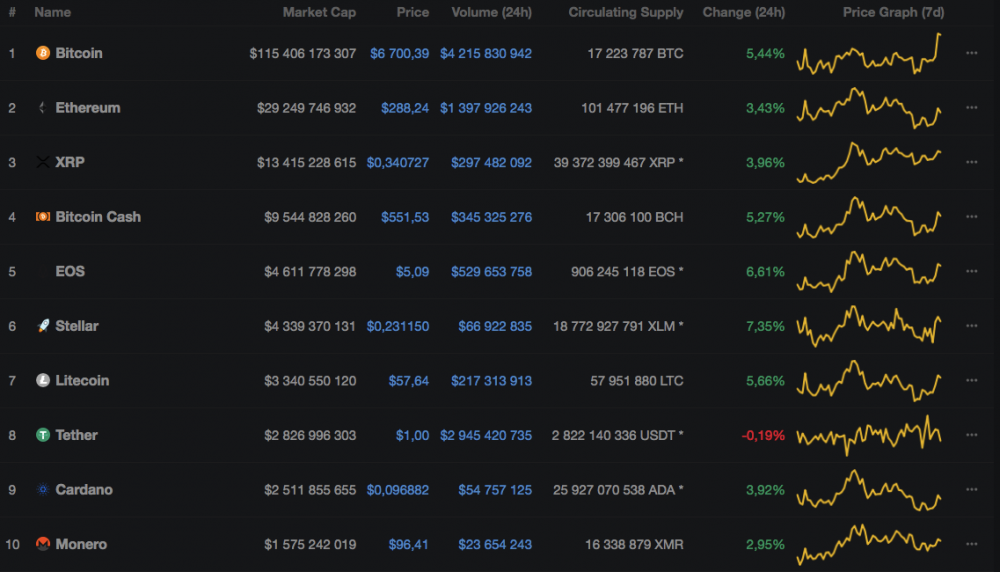Open the Bitcoin coin page link
Screen dimensions: 1000x572
point(78,53)
